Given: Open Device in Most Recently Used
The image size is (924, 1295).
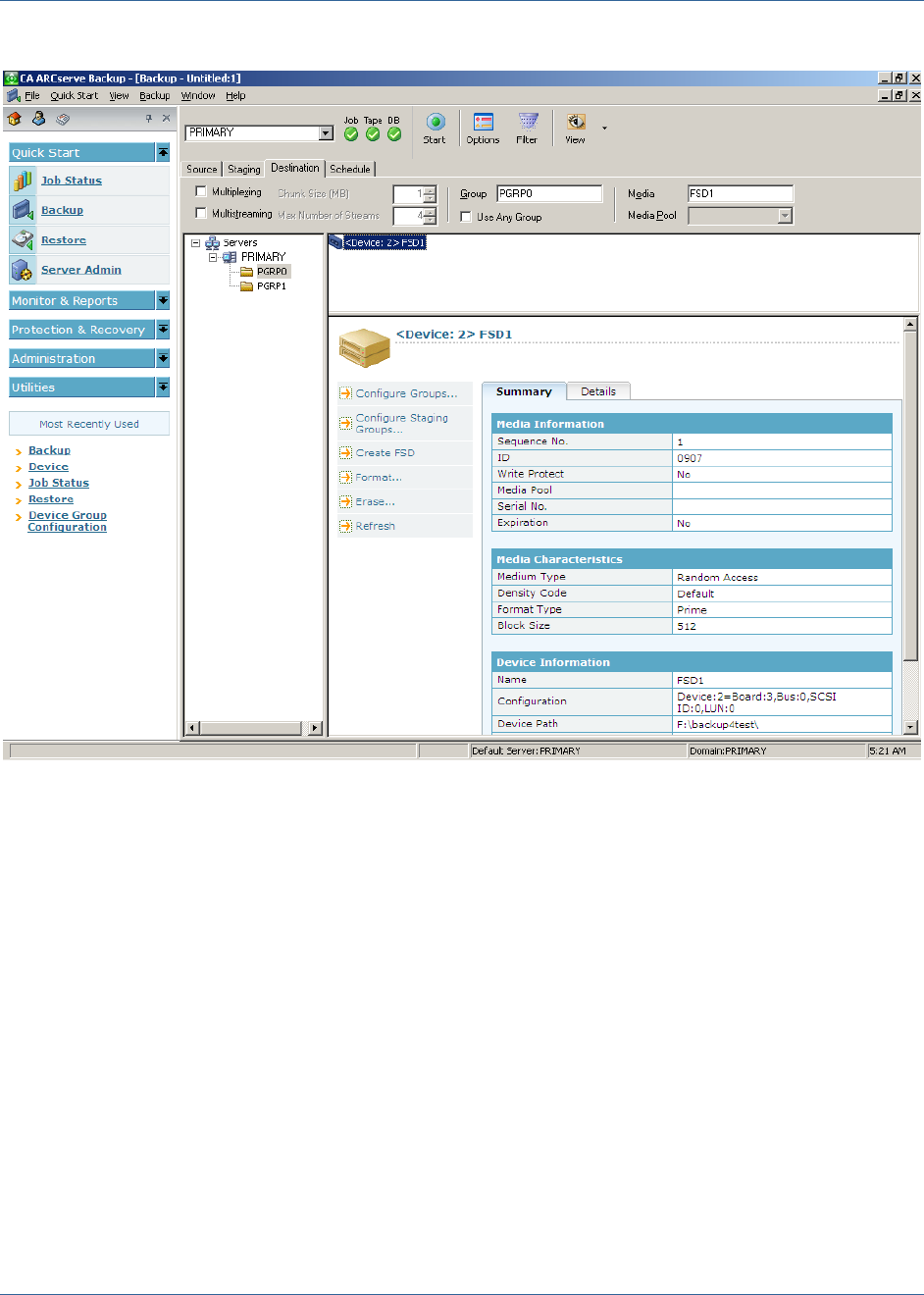Looking at the screenshot, I should 48,467.
